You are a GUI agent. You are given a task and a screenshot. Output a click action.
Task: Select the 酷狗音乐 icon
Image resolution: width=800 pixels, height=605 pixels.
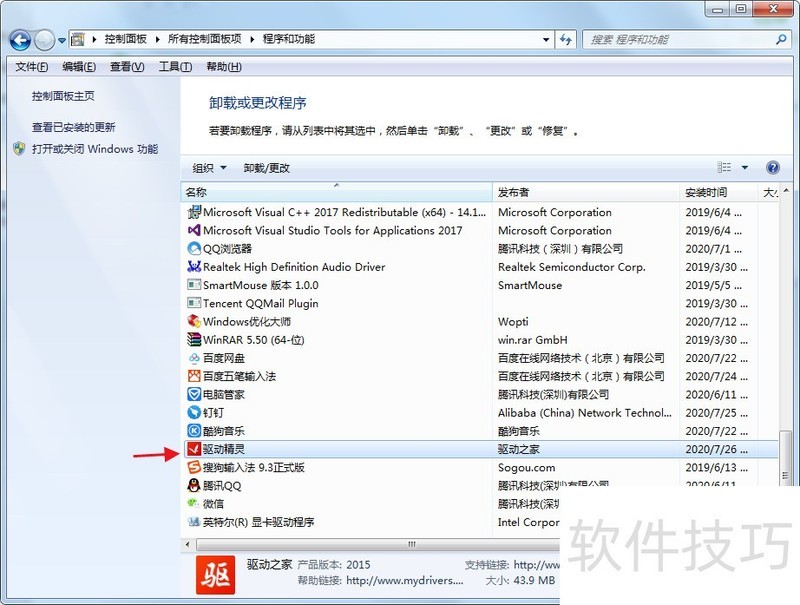tap(194, 431)
